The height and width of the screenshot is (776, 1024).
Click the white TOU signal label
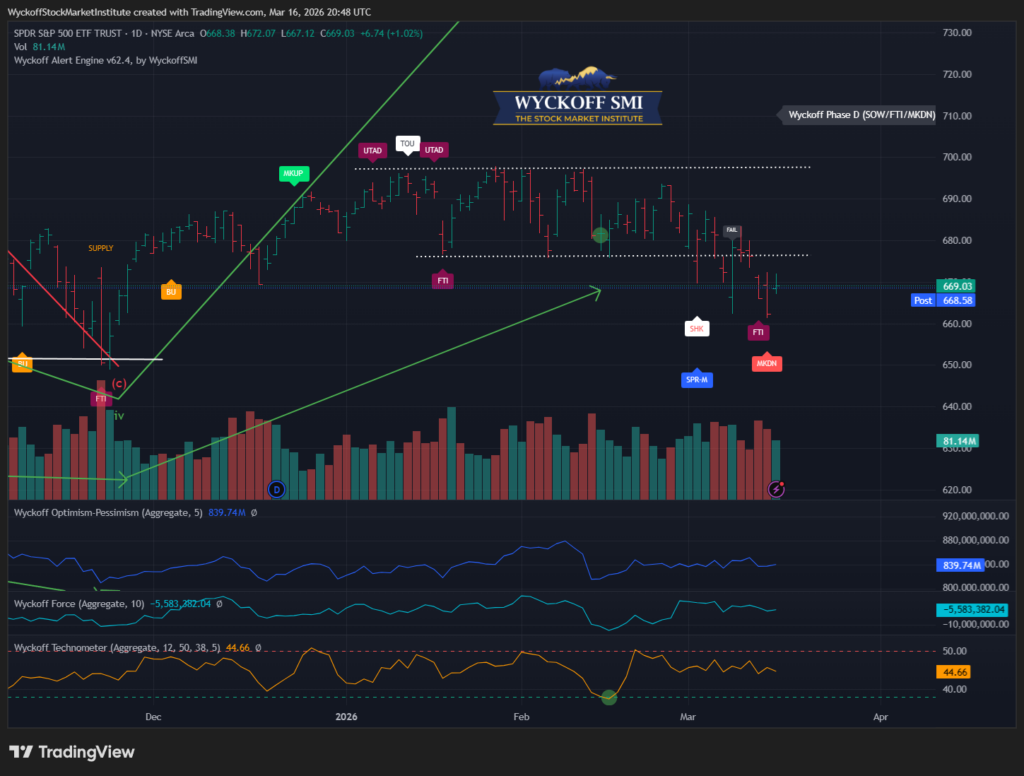[407, 143]
